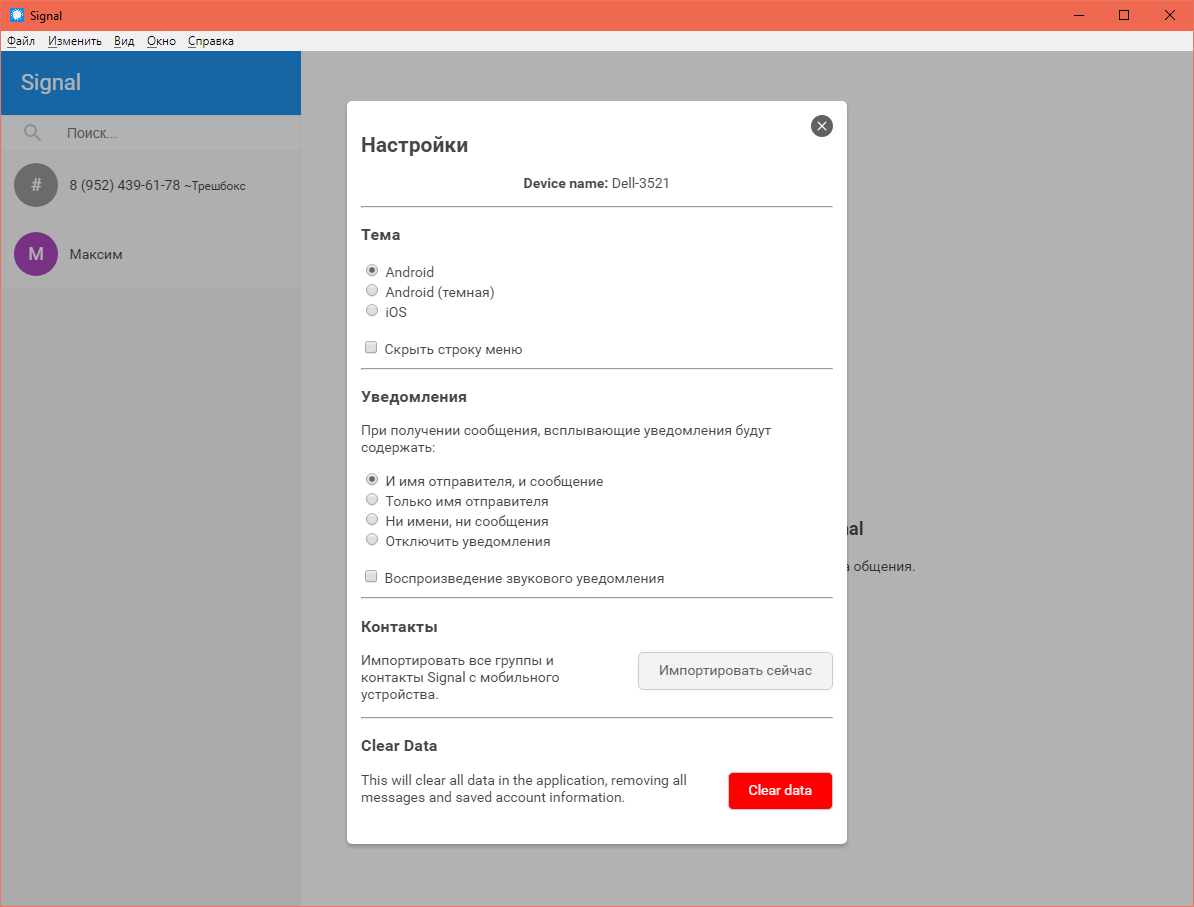
Task: Close the Signal application window
Action: (1170, 15)
